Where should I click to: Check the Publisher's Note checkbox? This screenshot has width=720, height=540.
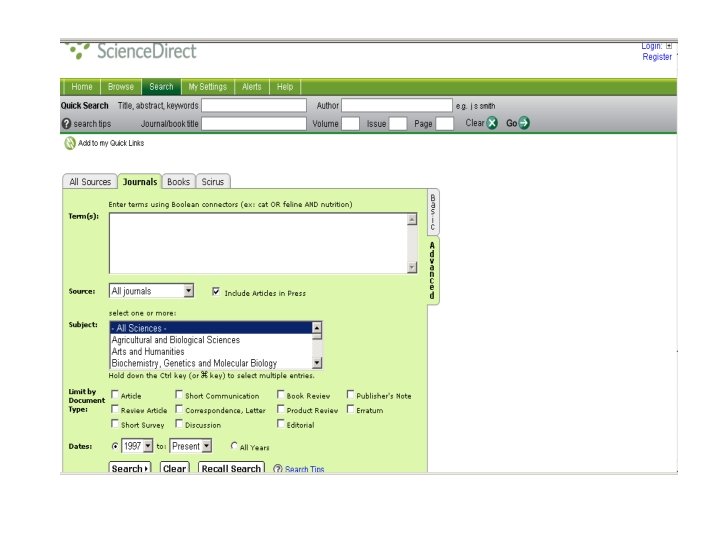click(350, 394)
